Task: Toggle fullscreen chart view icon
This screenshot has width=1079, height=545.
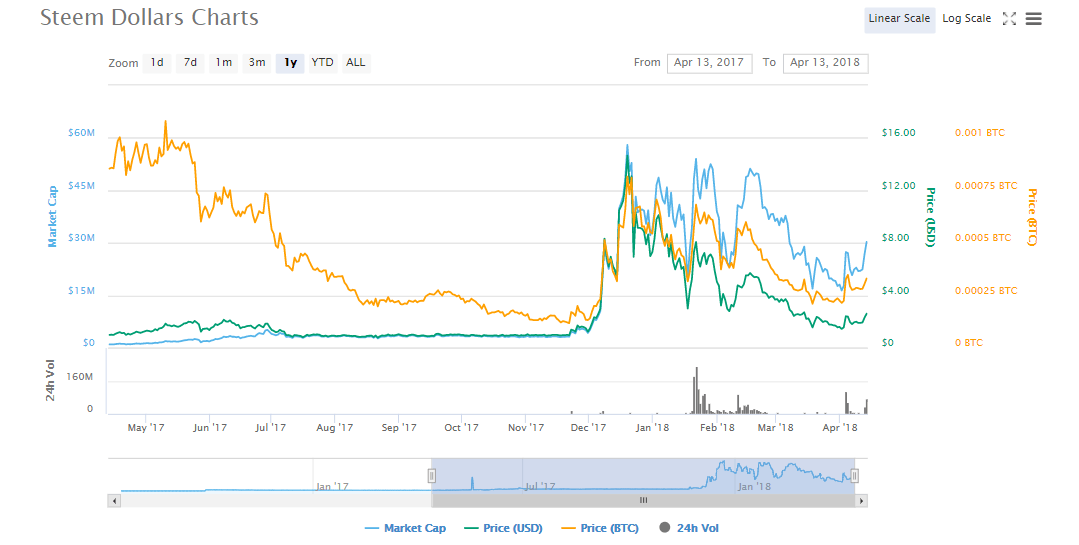Action: point(1009,19)
